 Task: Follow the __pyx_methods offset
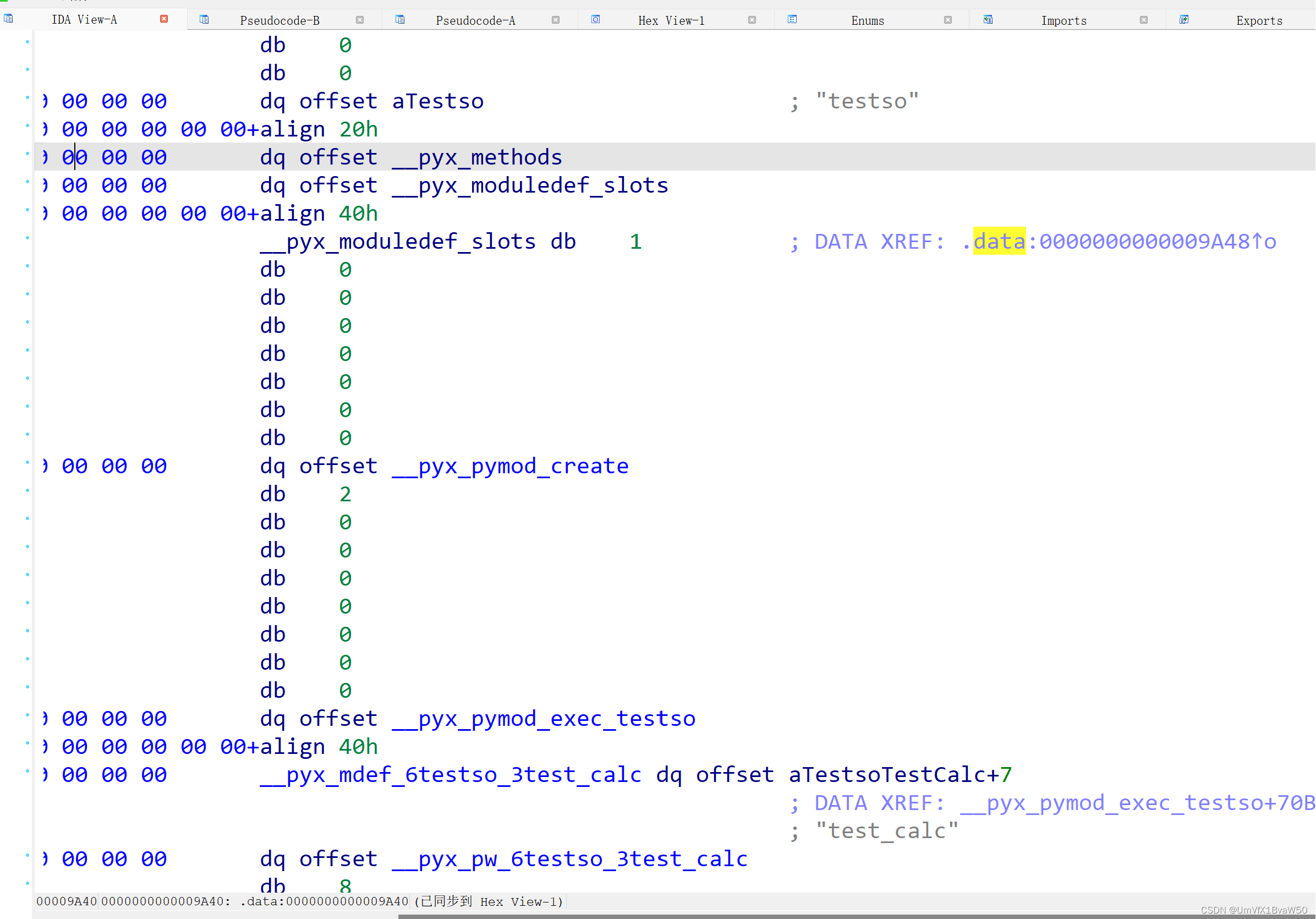tap(477, 157)
